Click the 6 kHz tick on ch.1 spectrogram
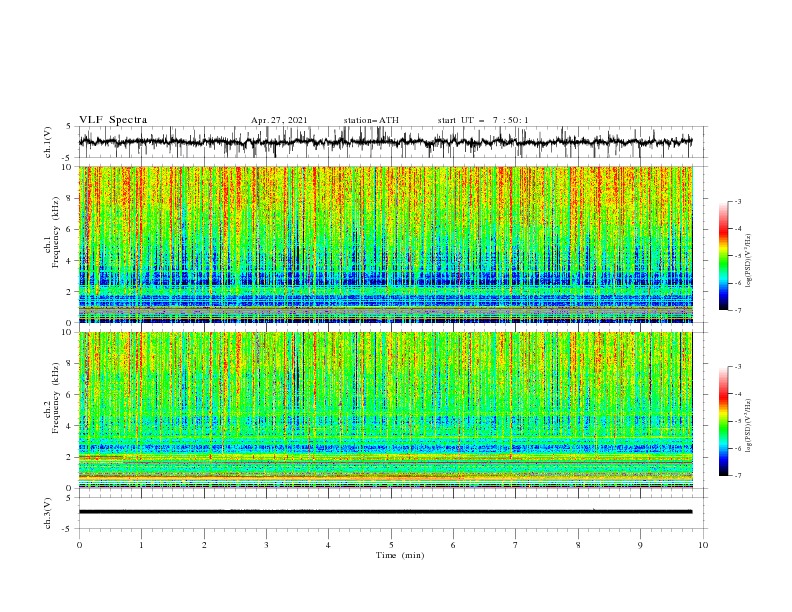This screenshot has width=792, height=612. click(70, 229)
